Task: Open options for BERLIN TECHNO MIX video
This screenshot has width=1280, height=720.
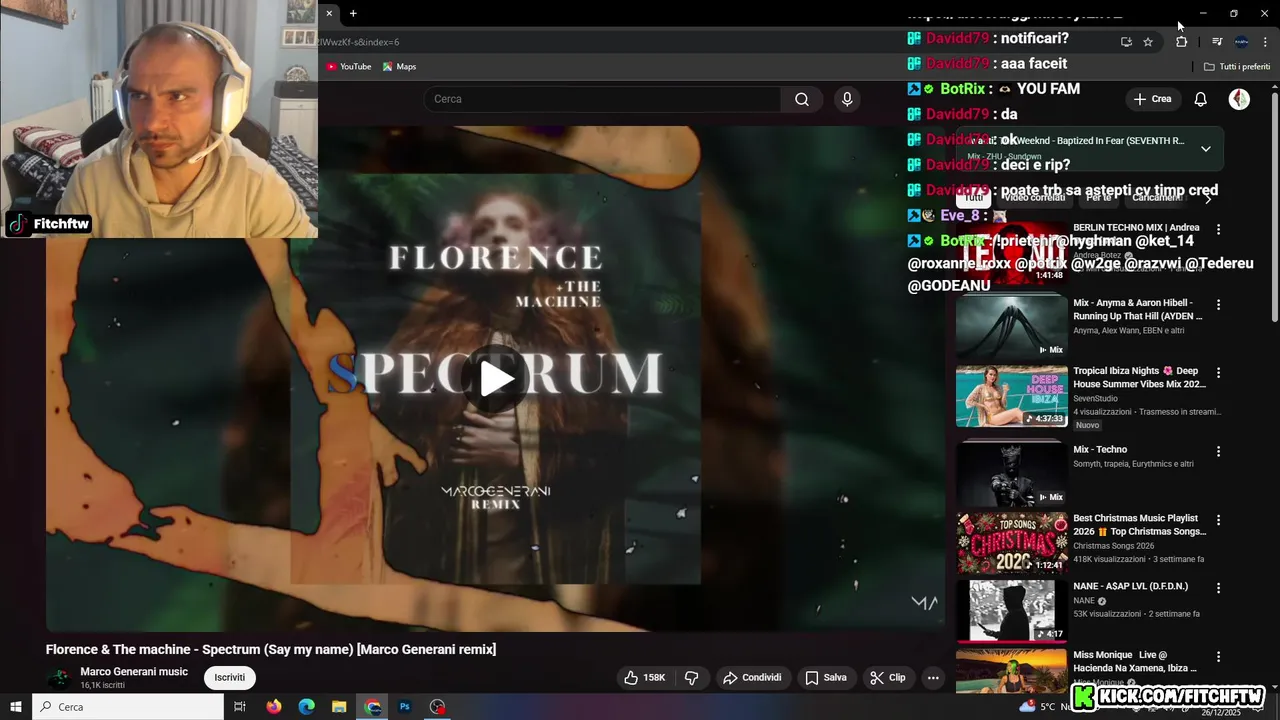Action: 1218,229
